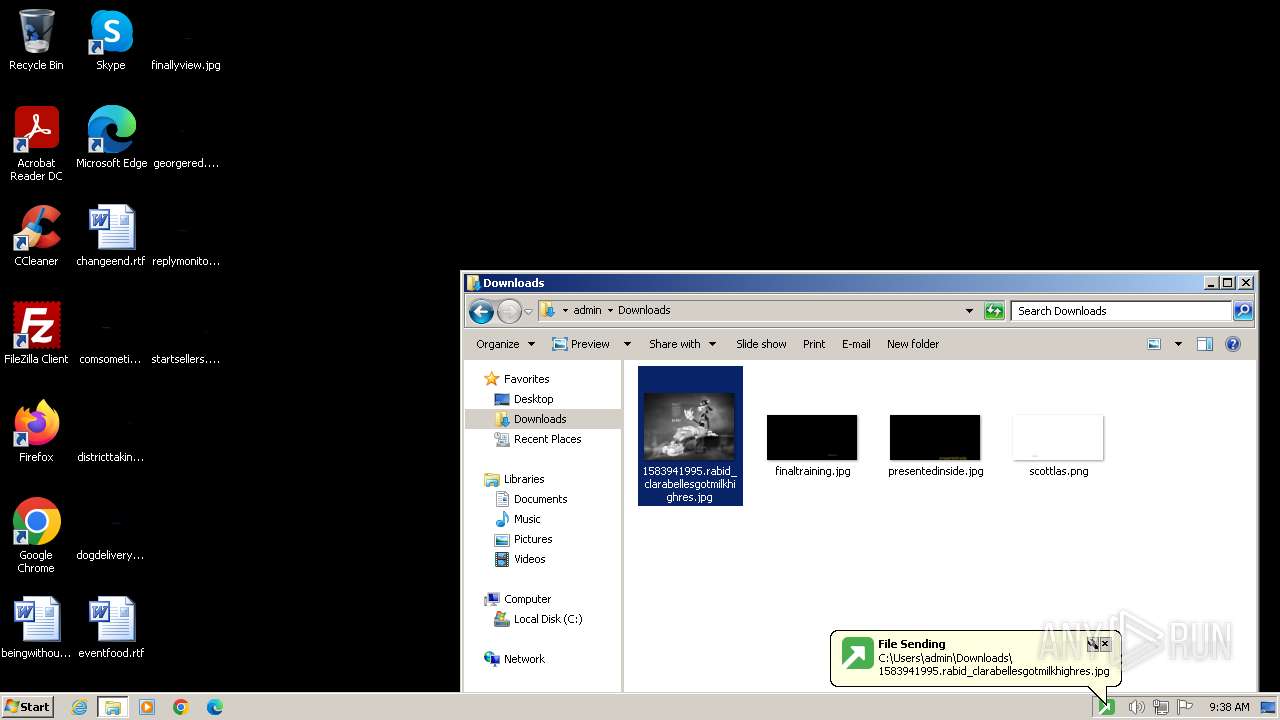Select the finaltraining.jpg file
1280x720 pixels.
pyautogui.click(x=812, y=446)
